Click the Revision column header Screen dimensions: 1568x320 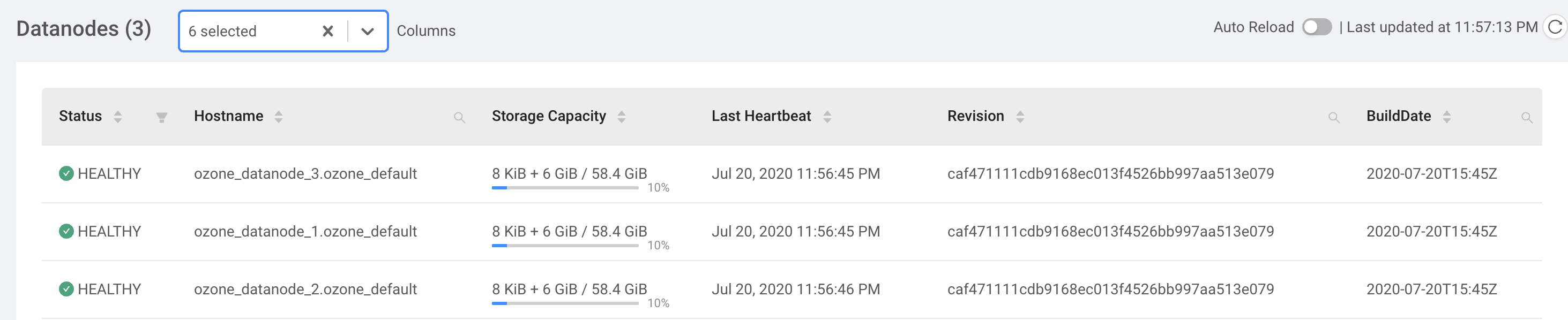(x=975, y=116)
